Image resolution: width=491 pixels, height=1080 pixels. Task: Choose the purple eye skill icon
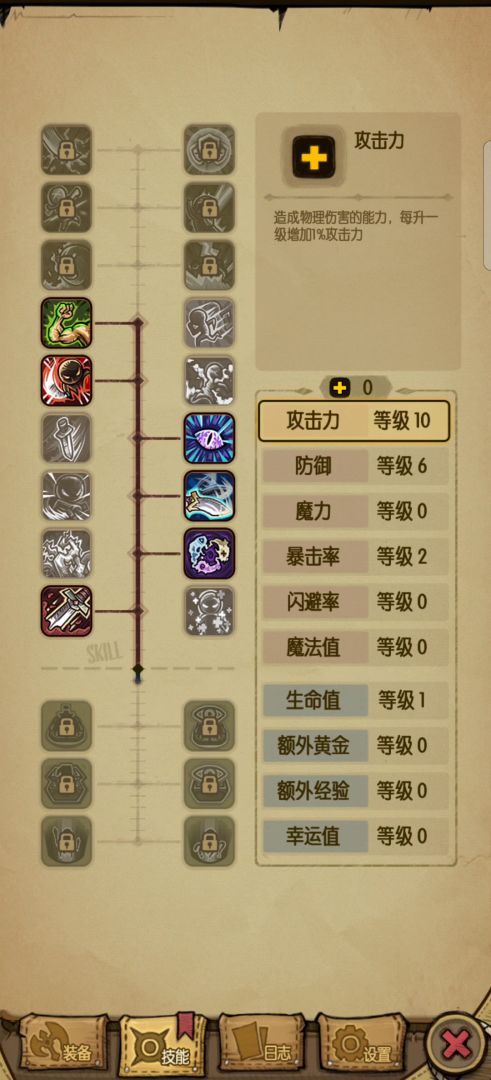tap(209, 438)
